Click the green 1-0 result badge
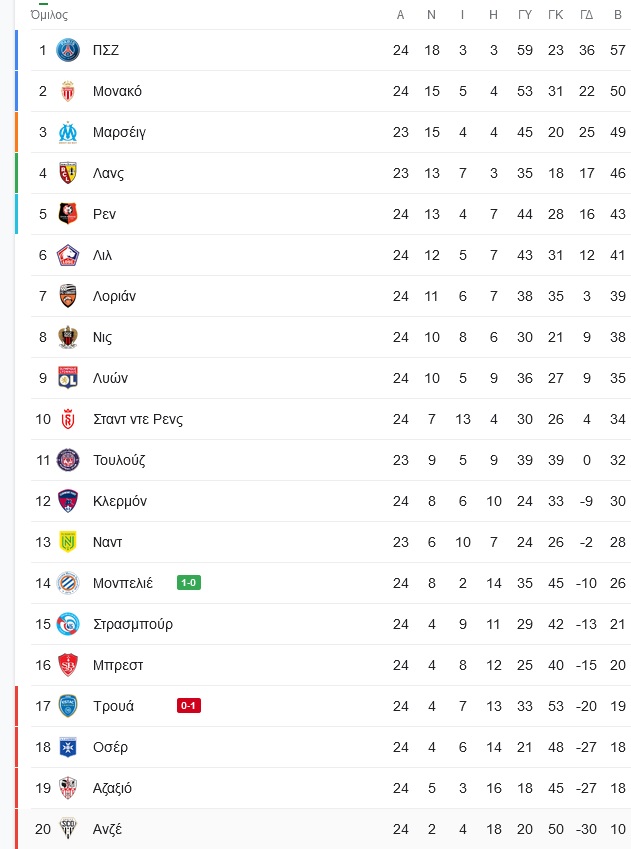631x849 pixels. pyautogui.click(x=189, y=583)
